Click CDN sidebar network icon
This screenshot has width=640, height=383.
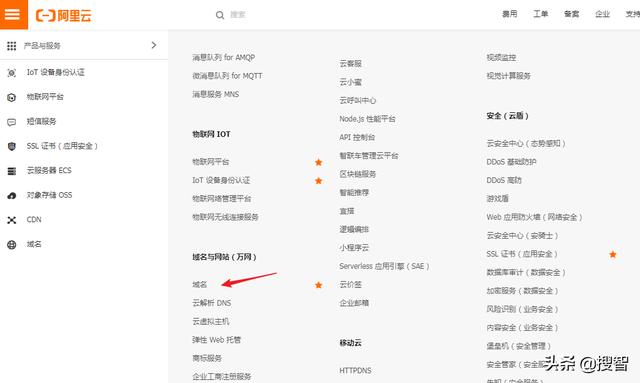(12, 220)
